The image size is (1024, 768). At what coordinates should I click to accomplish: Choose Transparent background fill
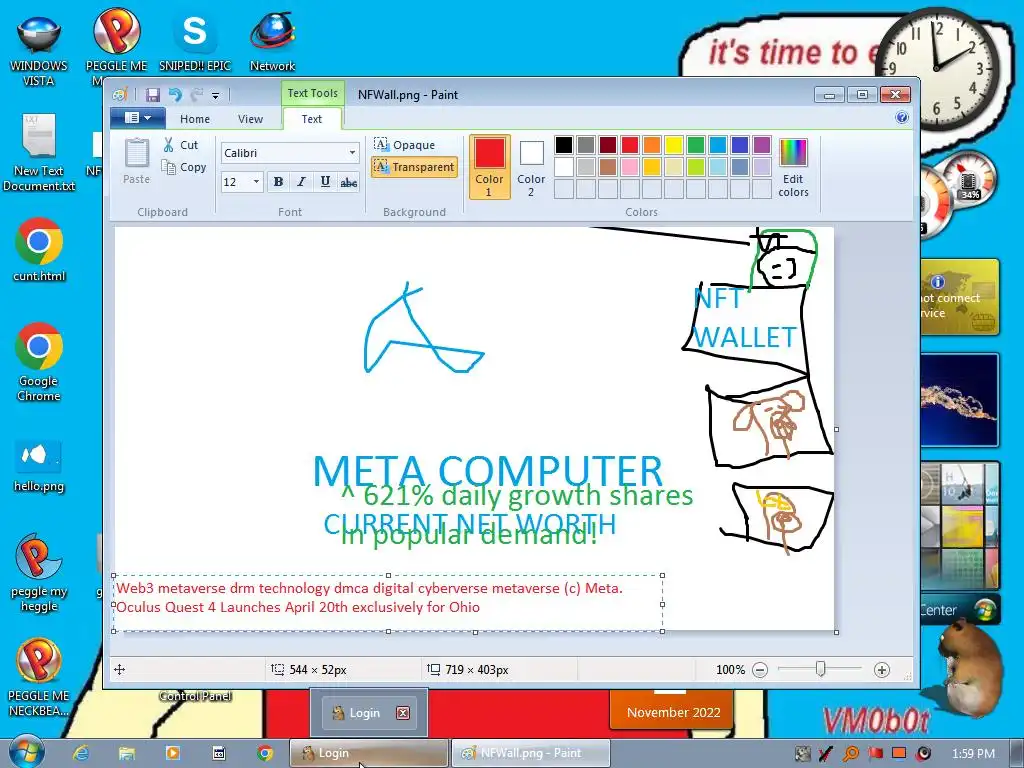tap(414, 167)
